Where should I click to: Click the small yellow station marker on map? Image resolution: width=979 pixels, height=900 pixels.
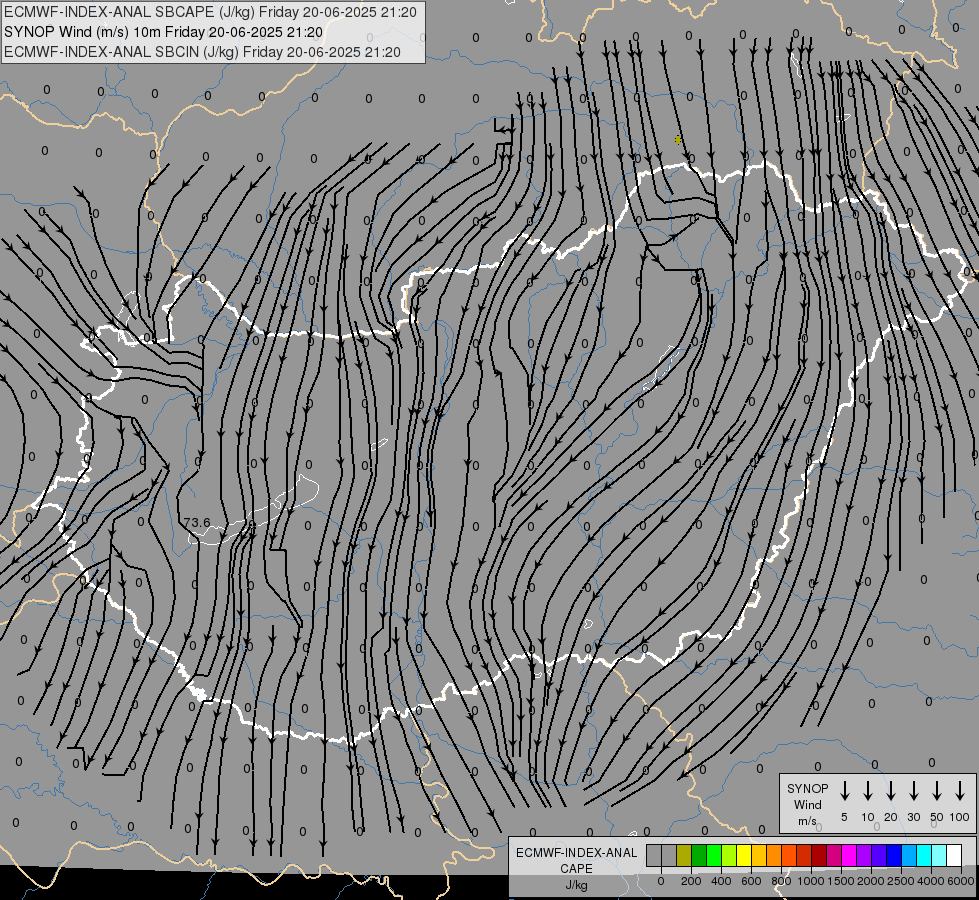click(x=678, y=140)
